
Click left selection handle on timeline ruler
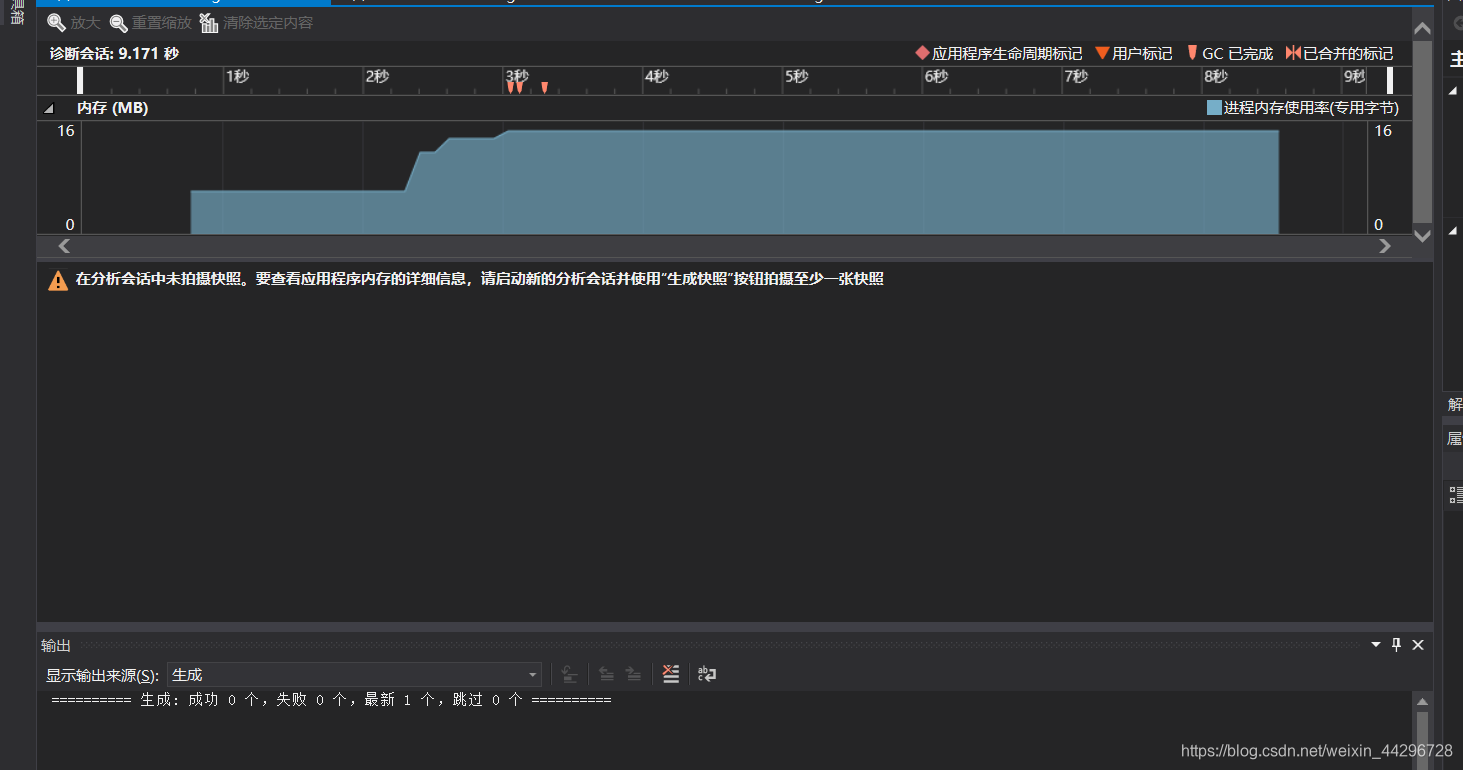point(80,80)
